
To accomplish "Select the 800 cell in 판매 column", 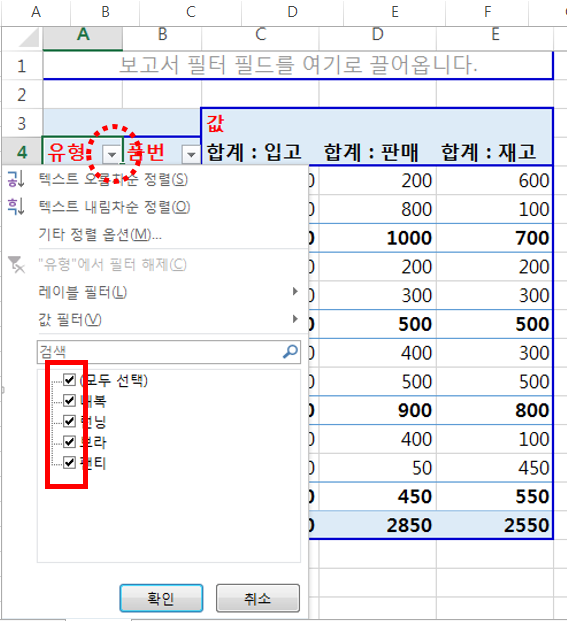I will tap(377, 209).
